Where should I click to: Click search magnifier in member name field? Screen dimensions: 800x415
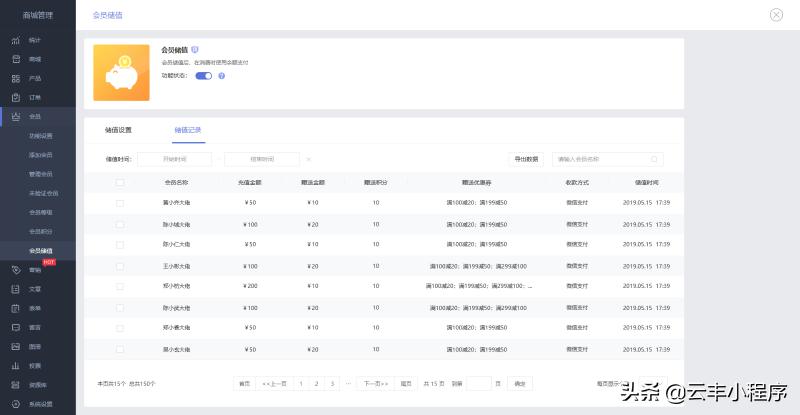click(654, 159)
